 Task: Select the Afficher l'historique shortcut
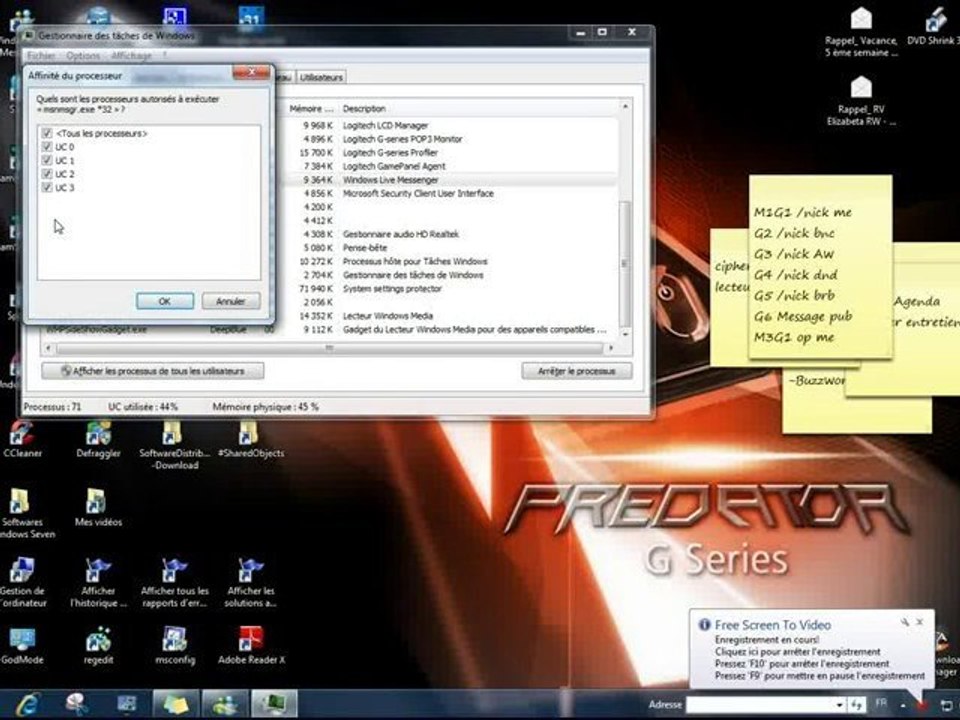(x=98, y=582)
